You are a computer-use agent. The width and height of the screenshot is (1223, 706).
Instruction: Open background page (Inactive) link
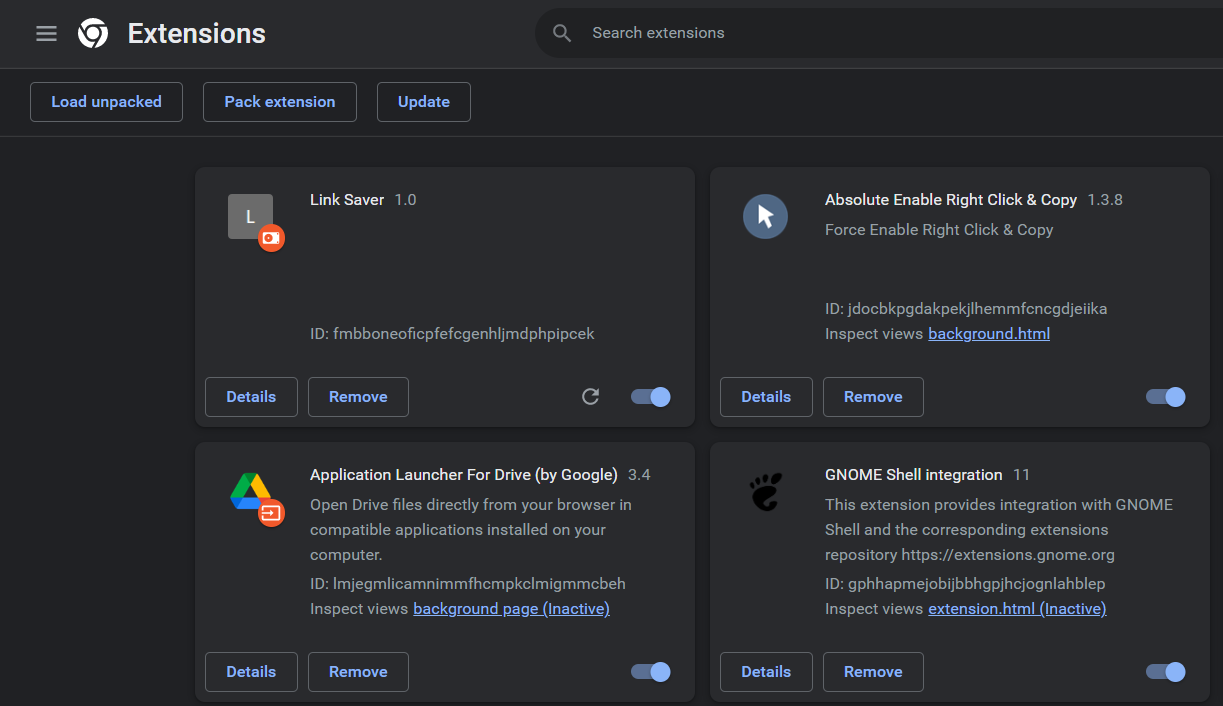(x=511, y=609)
